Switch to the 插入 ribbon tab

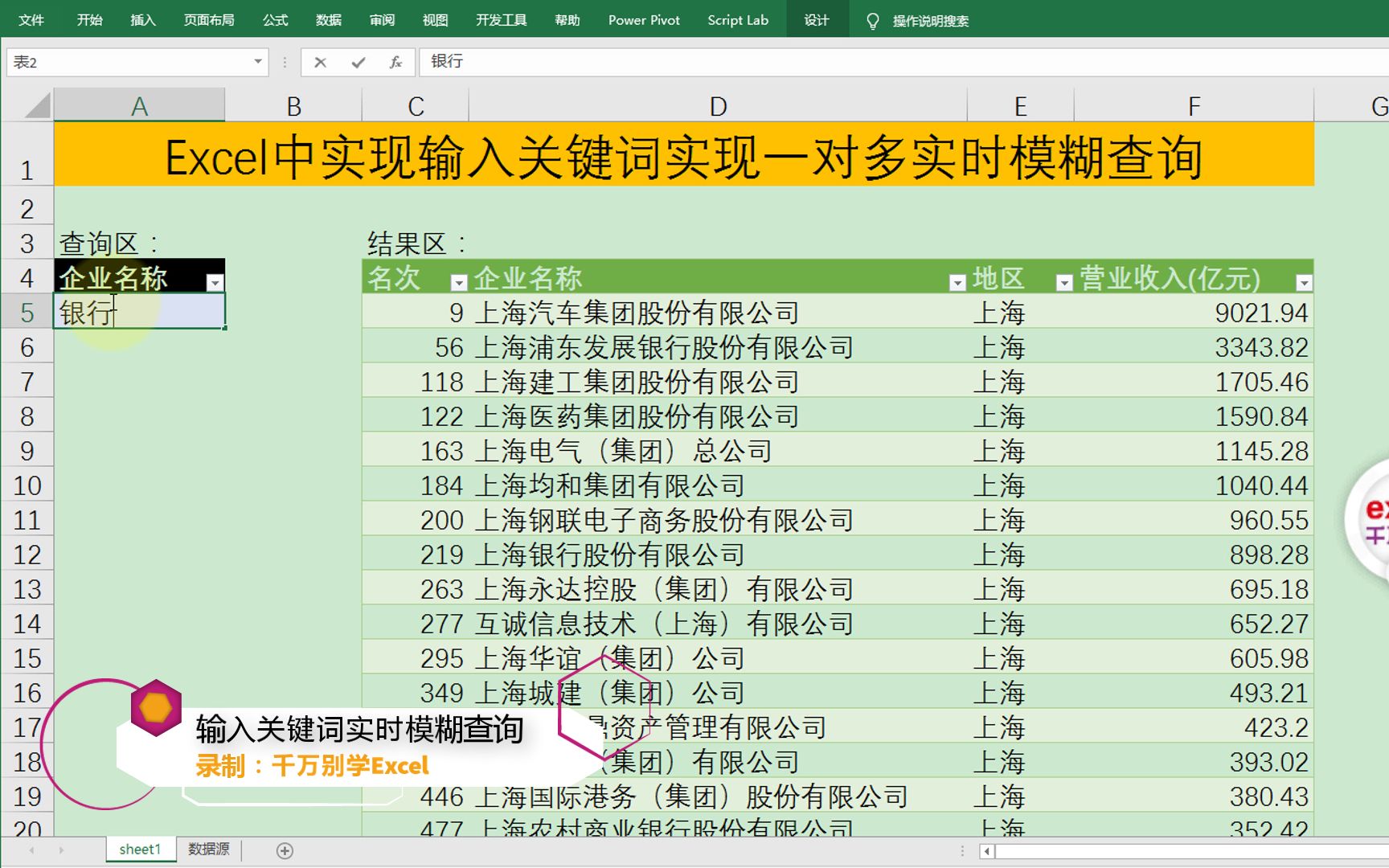click(x=143, y=20)
